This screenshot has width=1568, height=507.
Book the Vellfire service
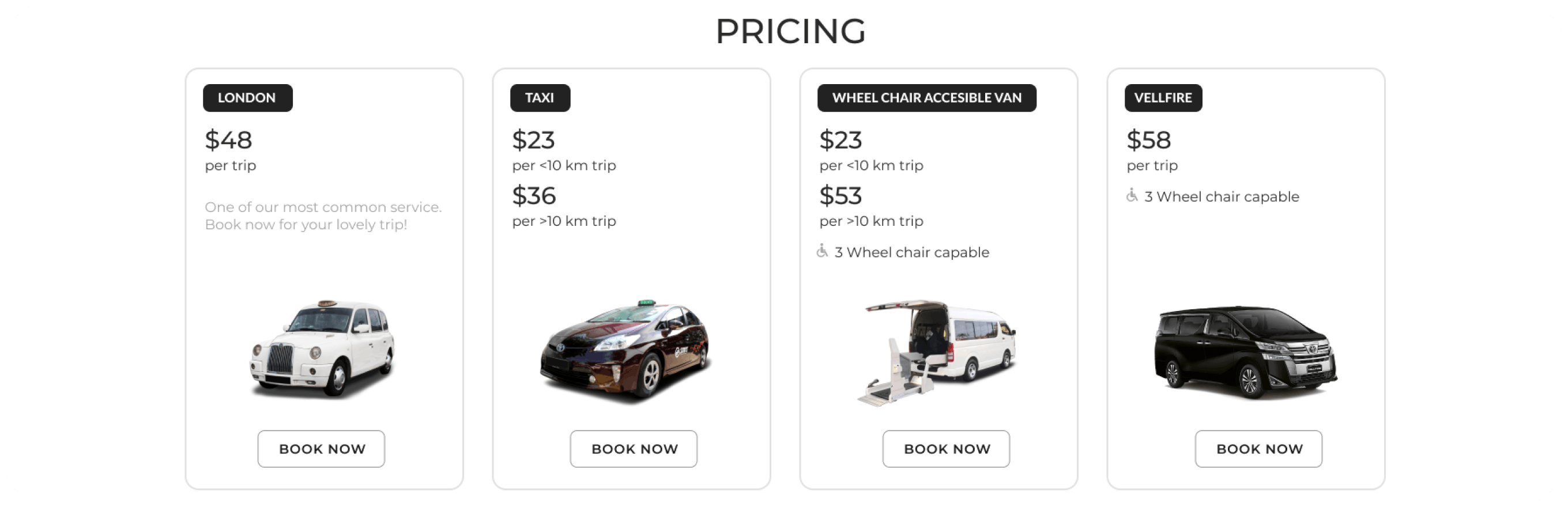1259,449
